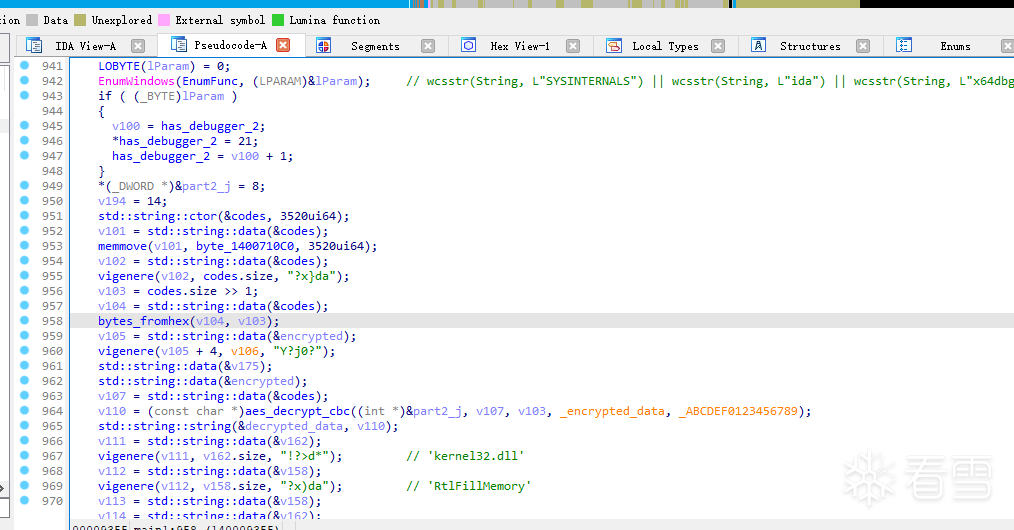Click the Data legend color swatch
This screenshot has width=1014, height=530.
pos(32,20)
